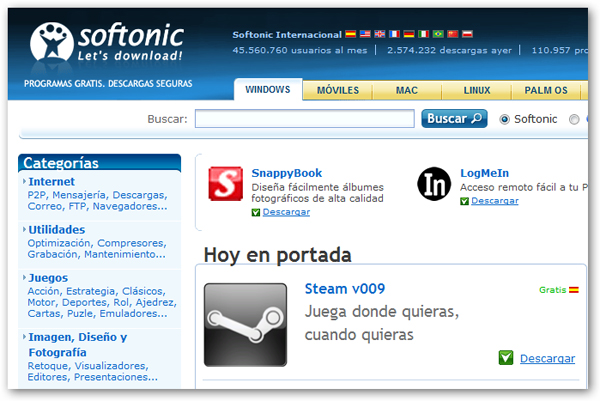
Task: Click Descargar link under SnappyBook
Action: [286, 212]
